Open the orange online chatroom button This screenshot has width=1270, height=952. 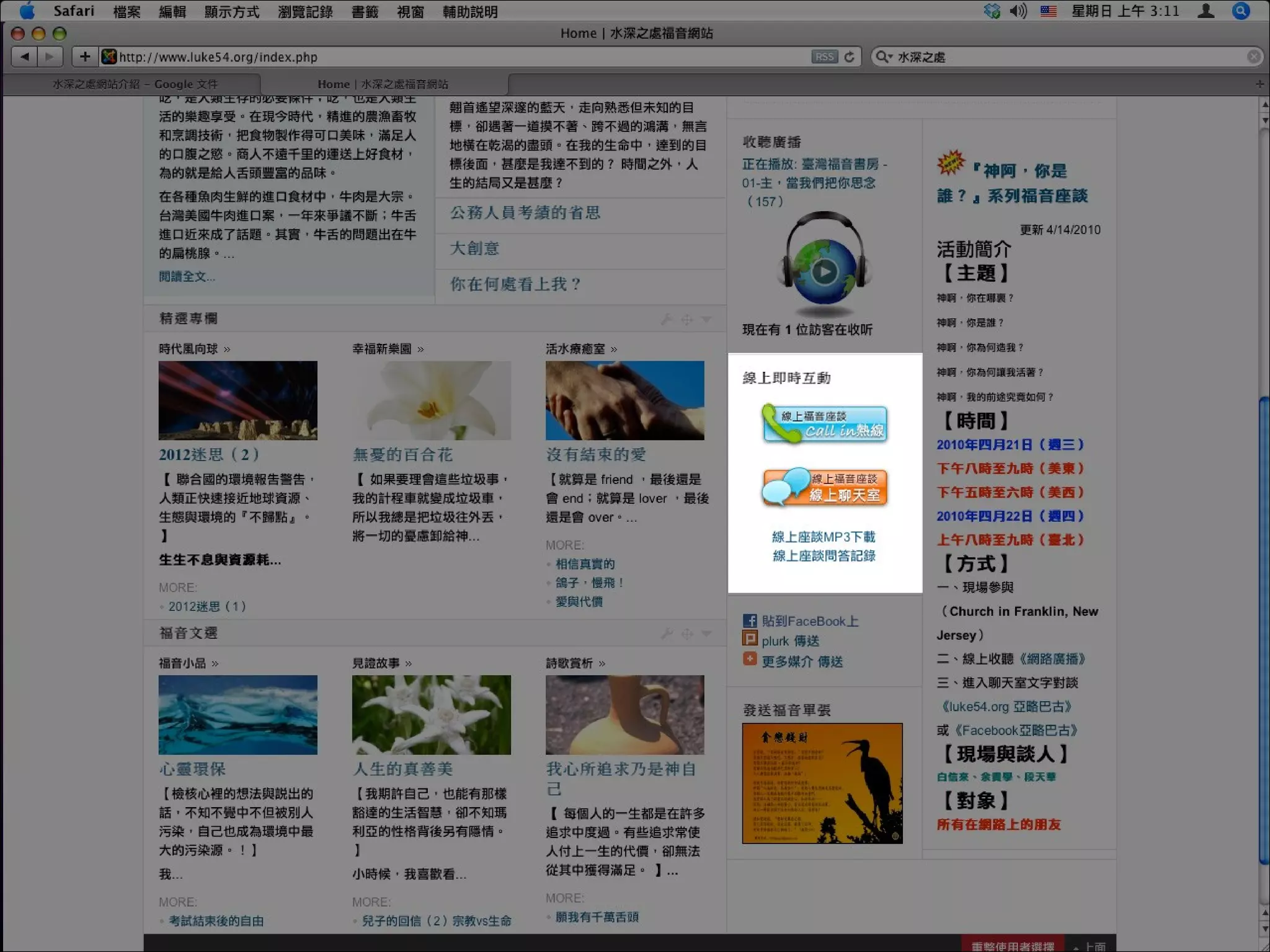[x=824, y=487]
